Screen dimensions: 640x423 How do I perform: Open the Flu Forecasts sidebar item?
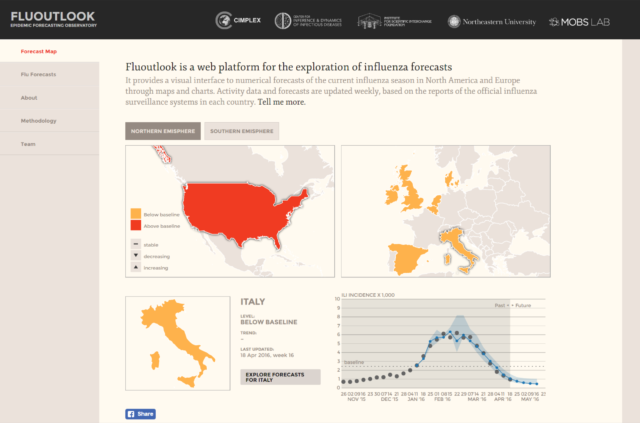(38, 74)
